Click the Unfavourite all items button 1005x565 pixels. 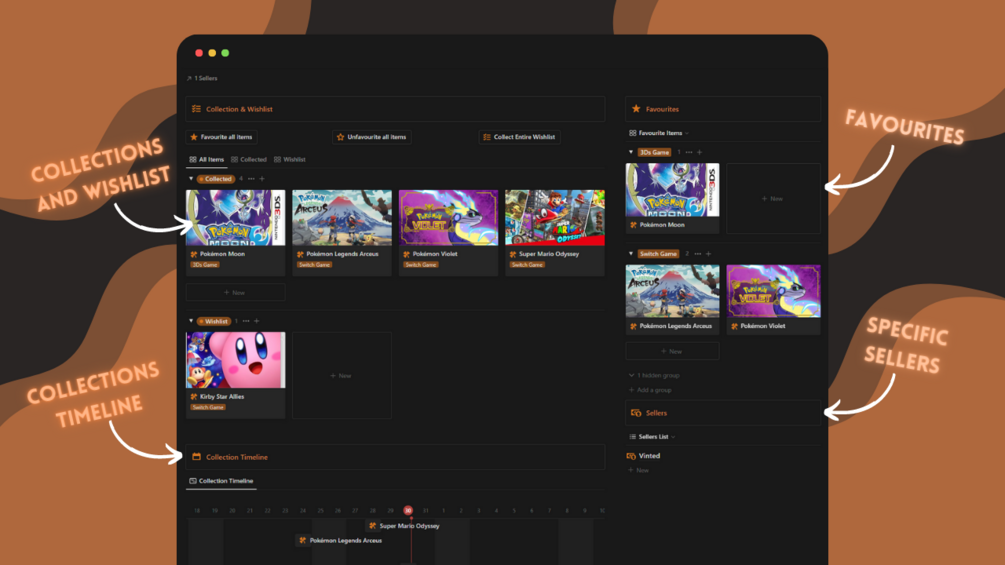[372, 137]
